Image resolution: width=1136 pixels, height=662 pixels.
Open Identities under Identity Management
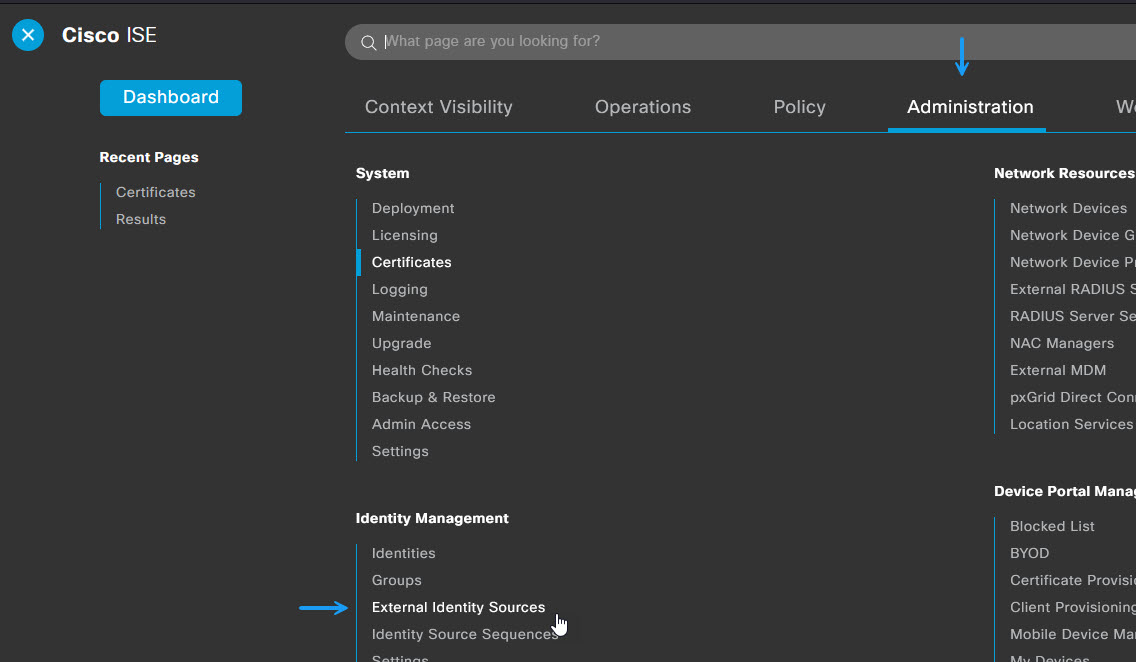(404, 553)
